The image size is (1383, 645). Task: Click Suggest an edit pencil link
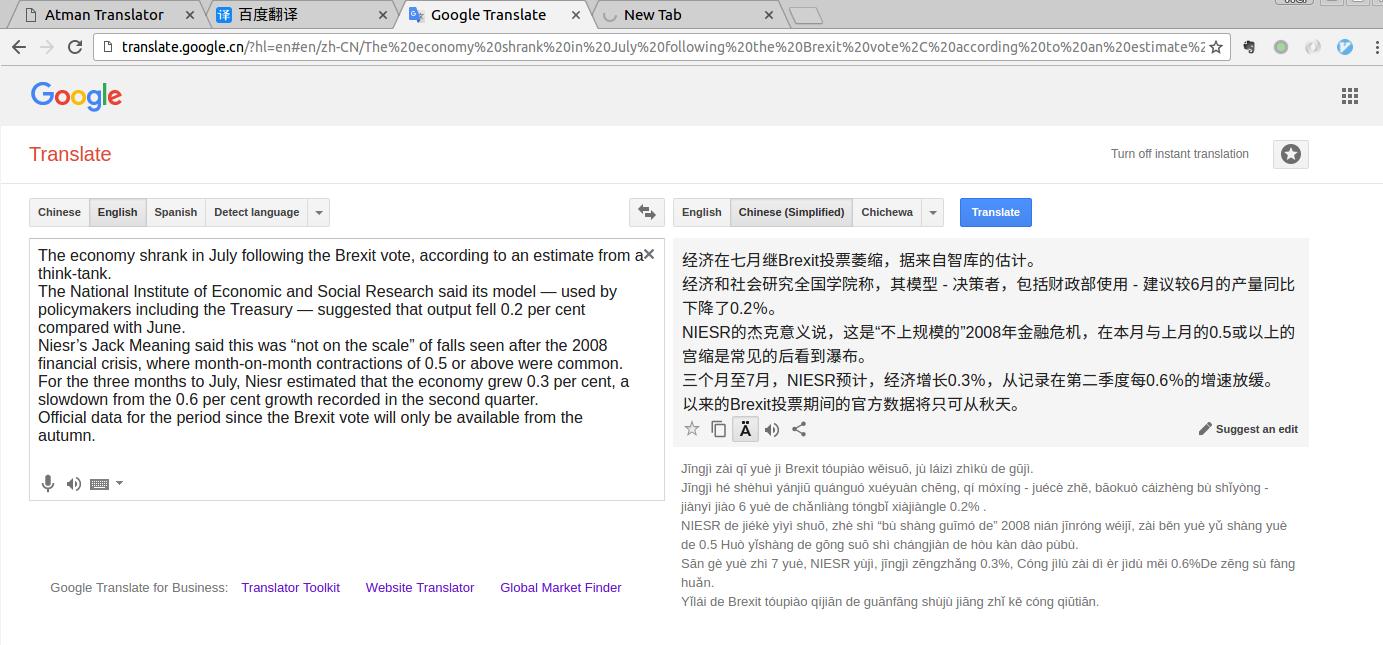coord(1248,429)
